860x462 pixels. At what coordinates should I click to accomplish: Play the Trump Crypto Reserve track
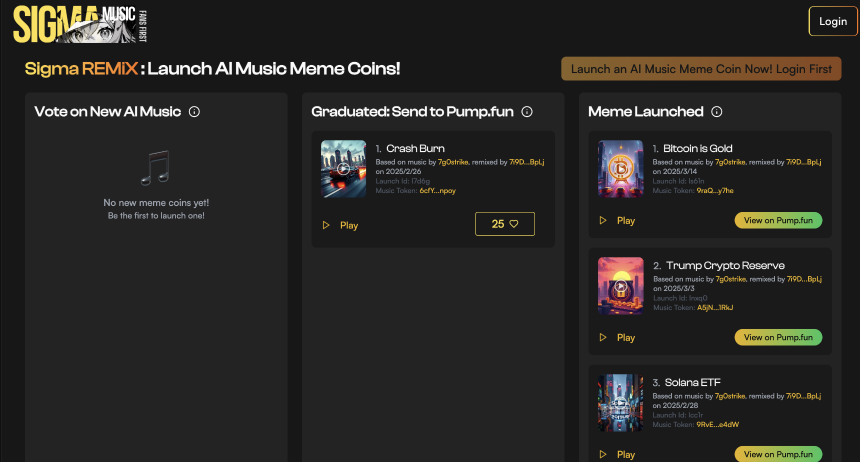coord(617,337)
